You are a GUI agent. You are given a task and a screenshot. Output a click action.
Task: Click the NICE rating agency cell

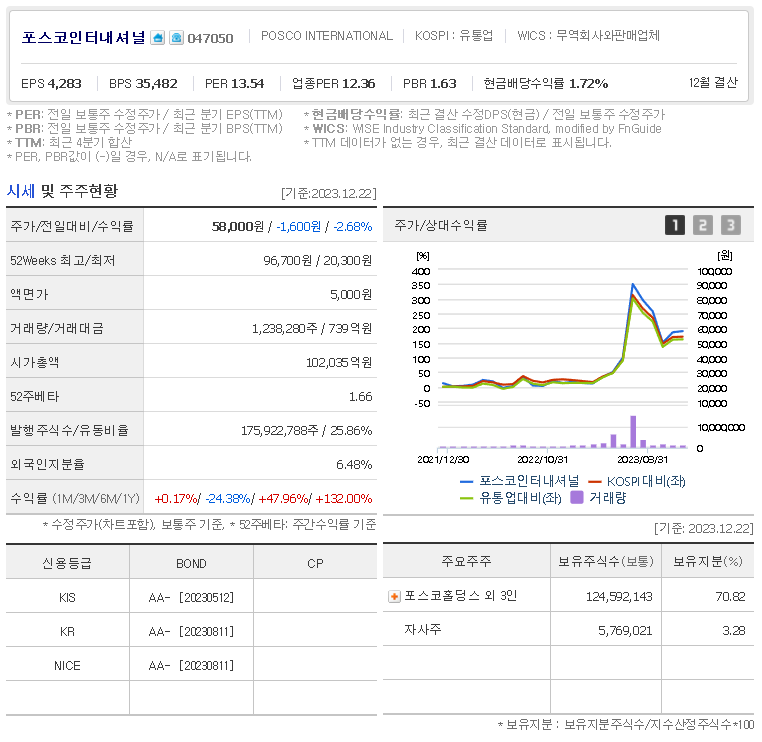tap(67, 666)
